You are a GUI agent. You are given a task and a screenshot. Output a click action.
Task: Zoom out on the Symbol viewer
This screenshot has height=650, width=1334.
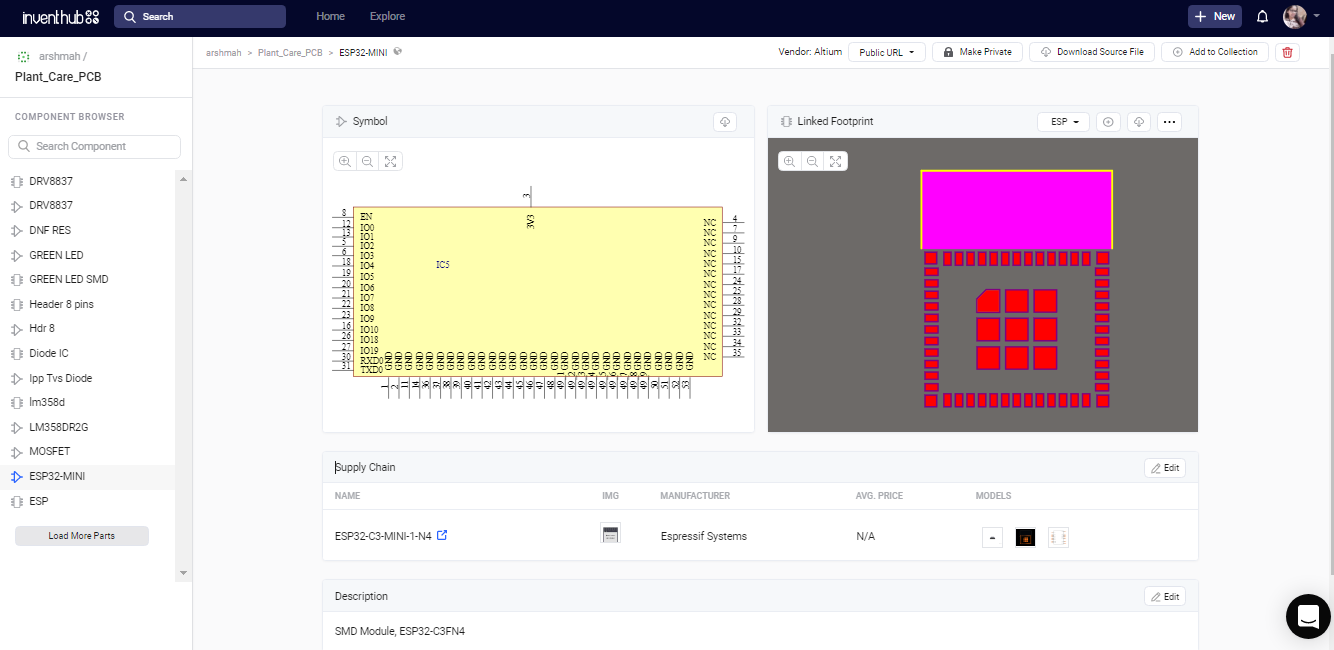pyautogui.click(x=368, y=161)
